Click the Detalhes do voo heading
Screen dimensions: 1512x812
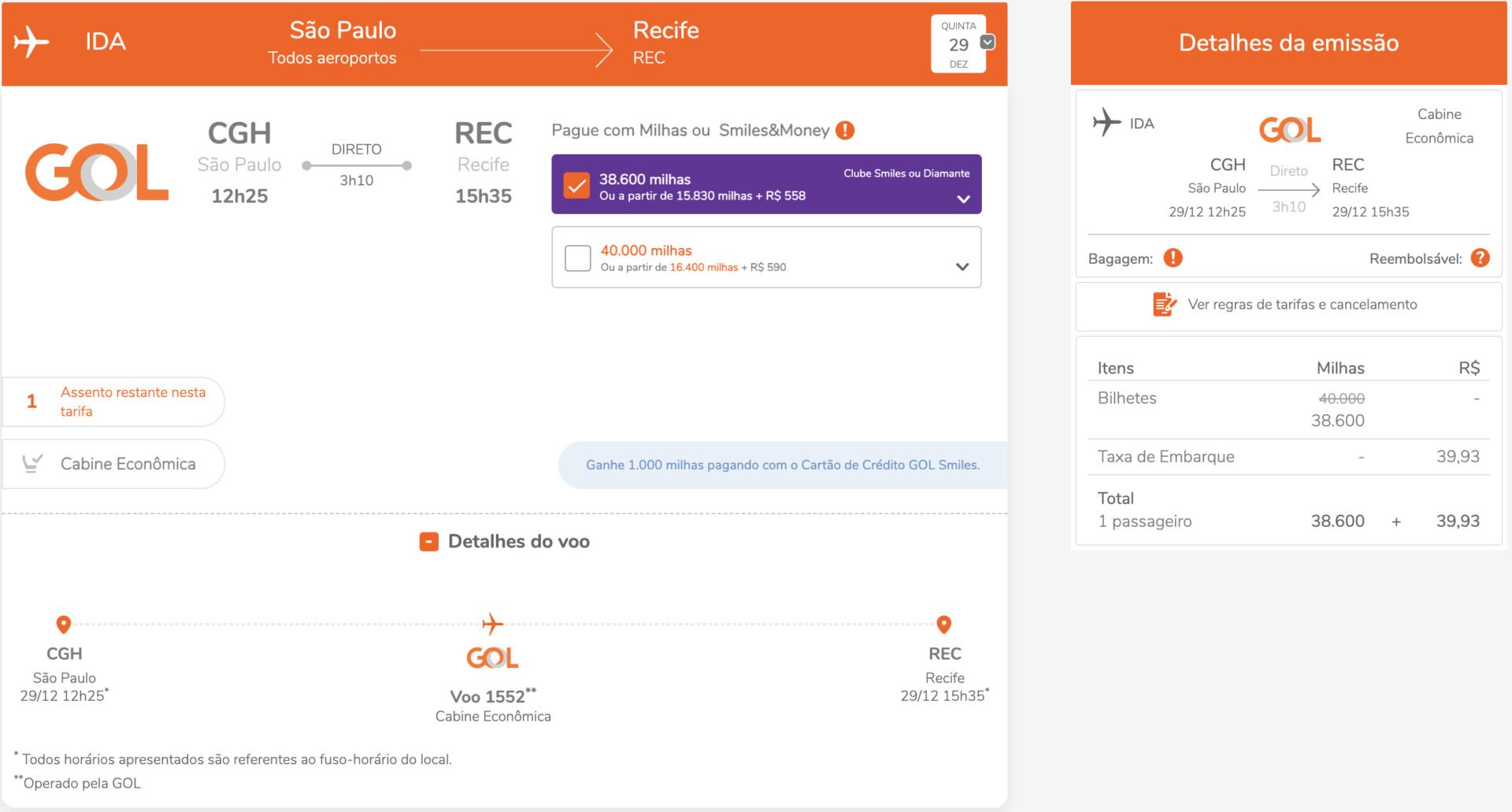coord(519,542)
